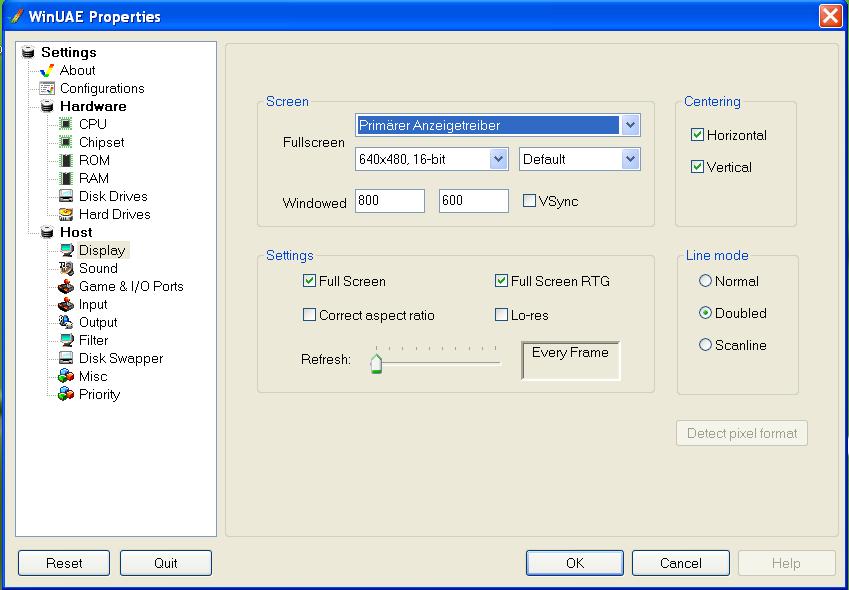The width and height of the screenshot is (849, 590).
Task: Select the RAM tree entry
Action: coord(94,178)
